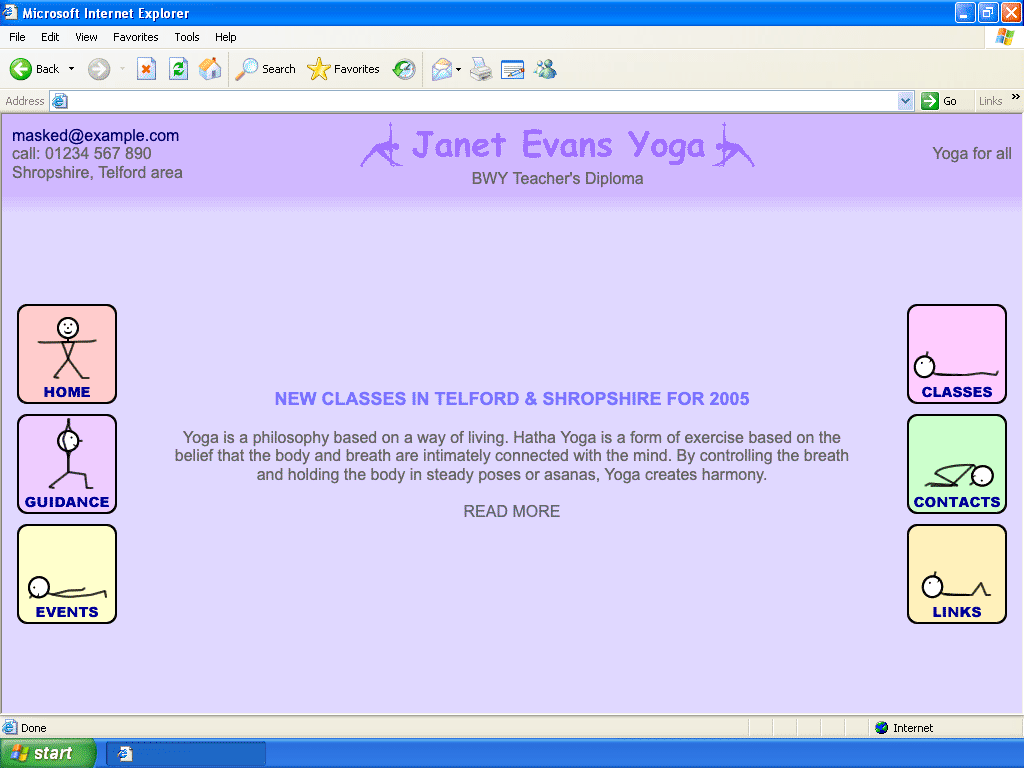The image size is (1024, 768).
Task: Click the masked@example.com email link
Action: (95, 135)
